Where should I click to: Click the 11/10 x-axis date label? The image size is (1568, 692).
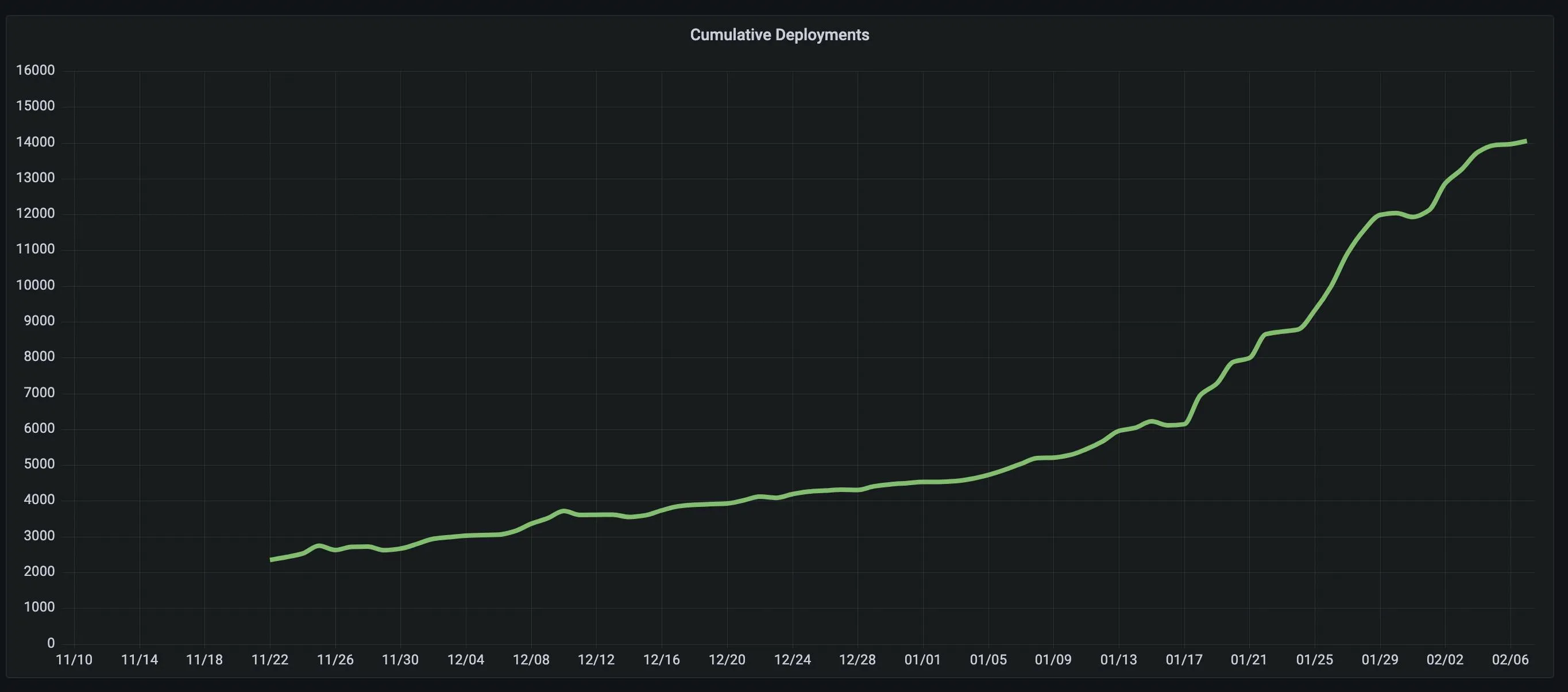coord(73,660)
